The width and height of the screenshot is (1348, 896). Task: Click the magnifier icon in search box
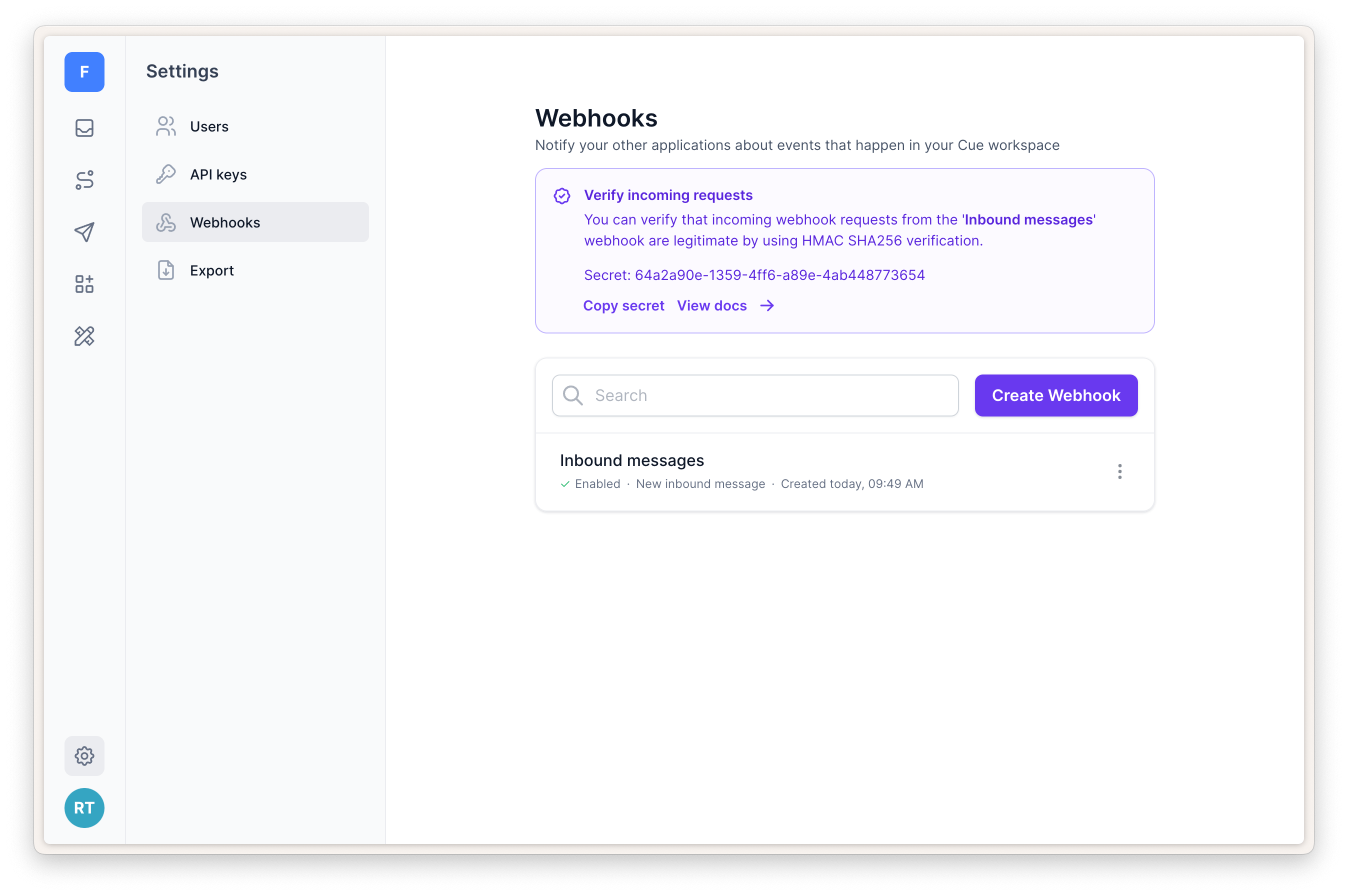pos(572,395)
